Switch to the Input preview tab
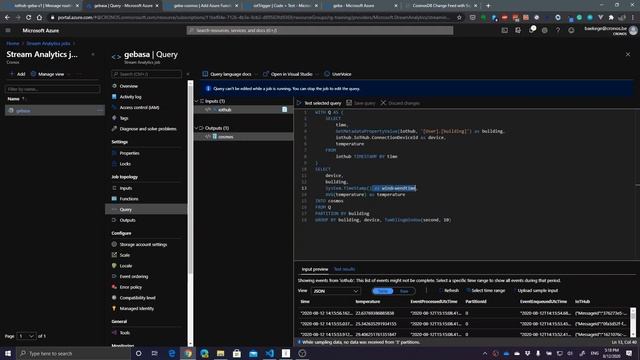Image resolution: width=640 pixels, height=360 pixels. click(x=315, y=269)
